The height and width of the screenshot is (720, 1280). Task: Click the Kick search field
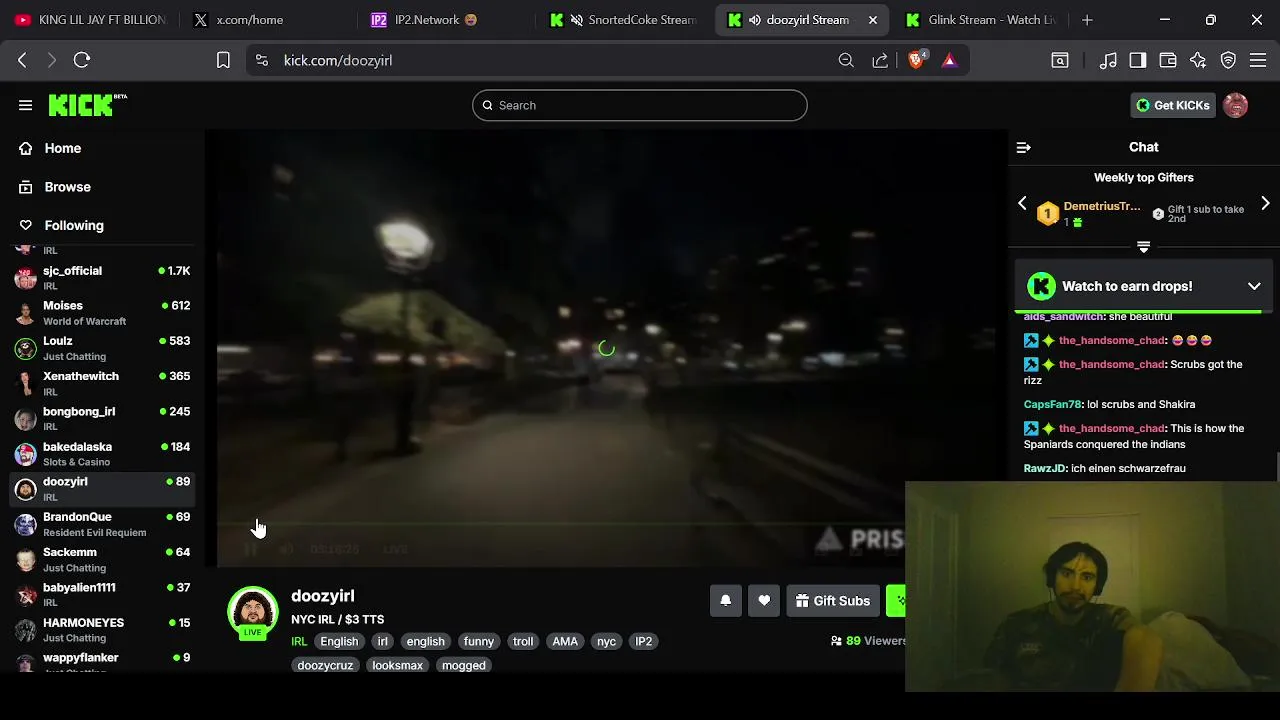640,105
